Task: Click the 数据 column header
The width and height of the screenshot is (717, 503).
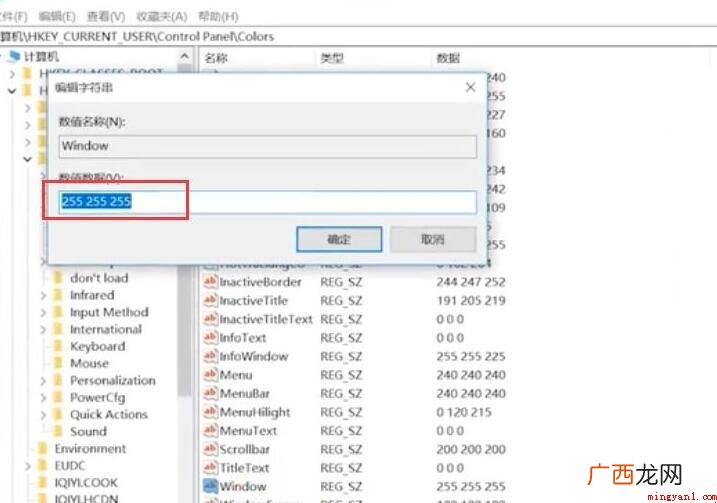Action: tap(448, 58)
